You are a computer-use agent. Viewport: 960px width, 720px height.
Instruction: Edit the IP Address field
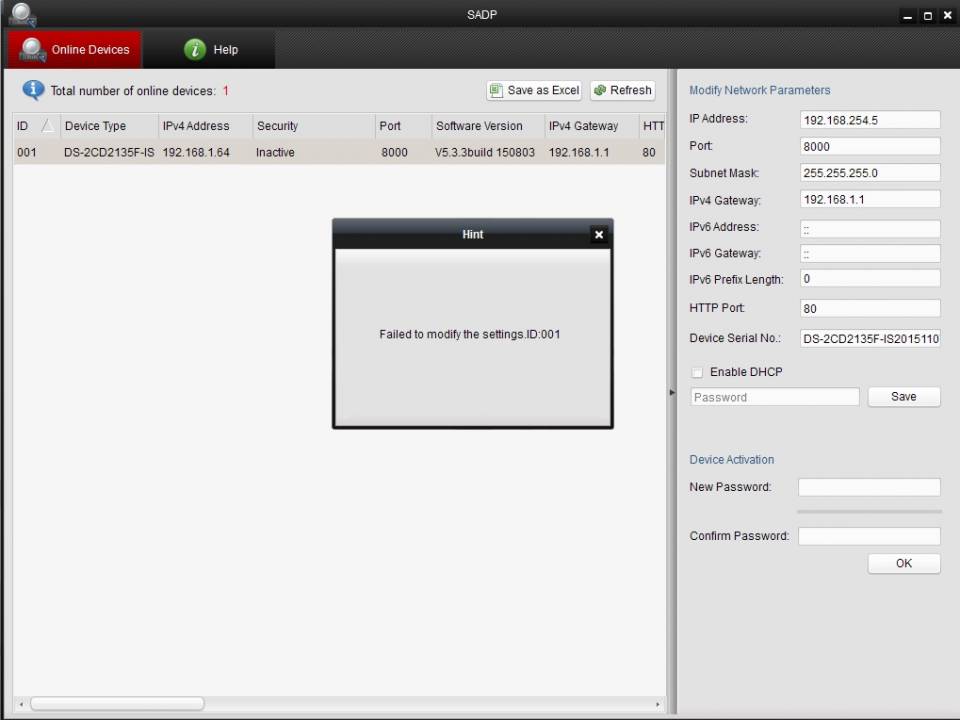pyautogui.click(x=869, y=120)
